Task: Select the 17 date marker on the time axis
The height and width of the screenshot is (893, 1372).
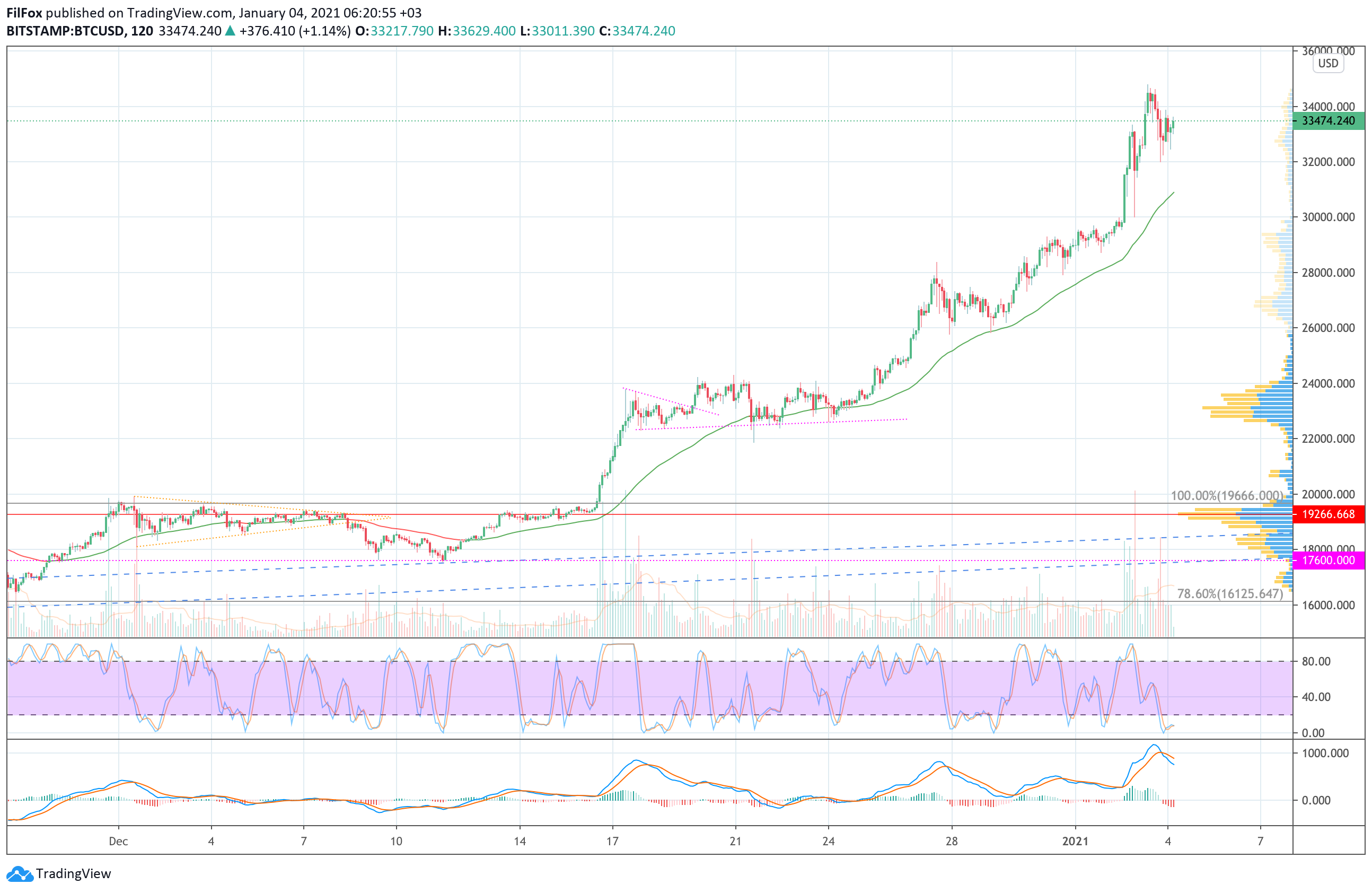Action: pos(612,842)
